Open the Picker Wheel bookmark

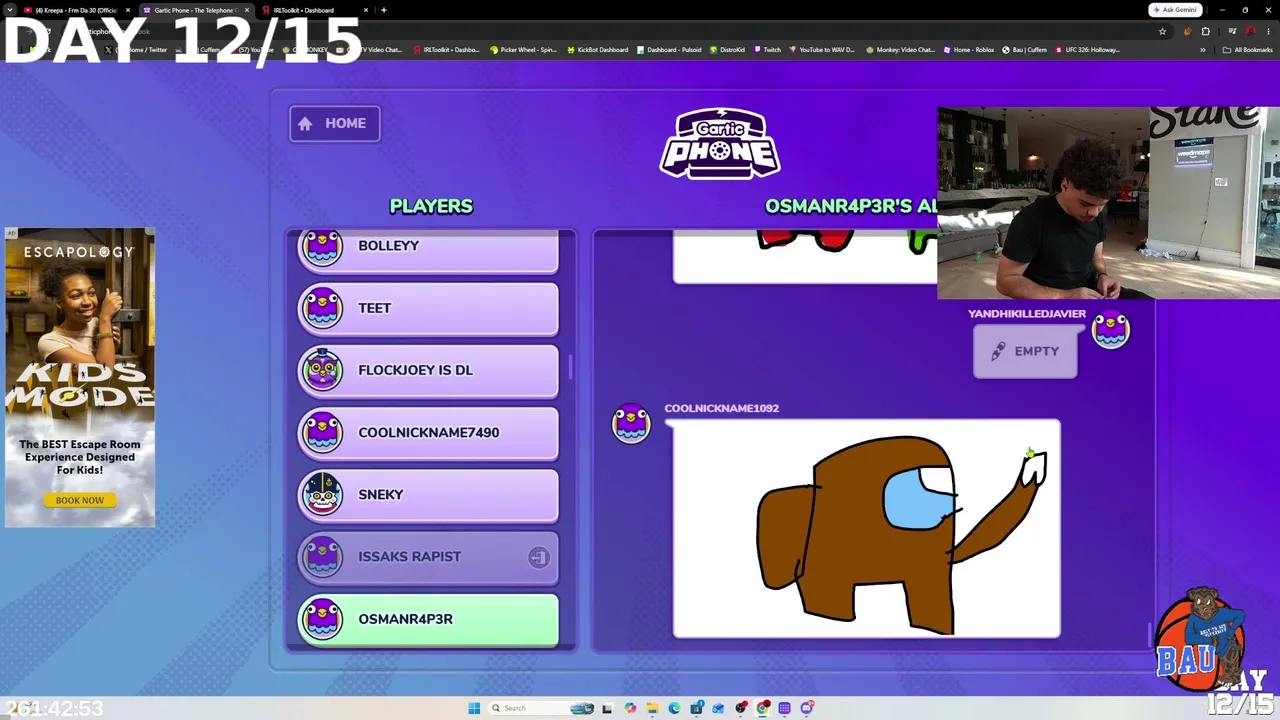tap(523, 49)
